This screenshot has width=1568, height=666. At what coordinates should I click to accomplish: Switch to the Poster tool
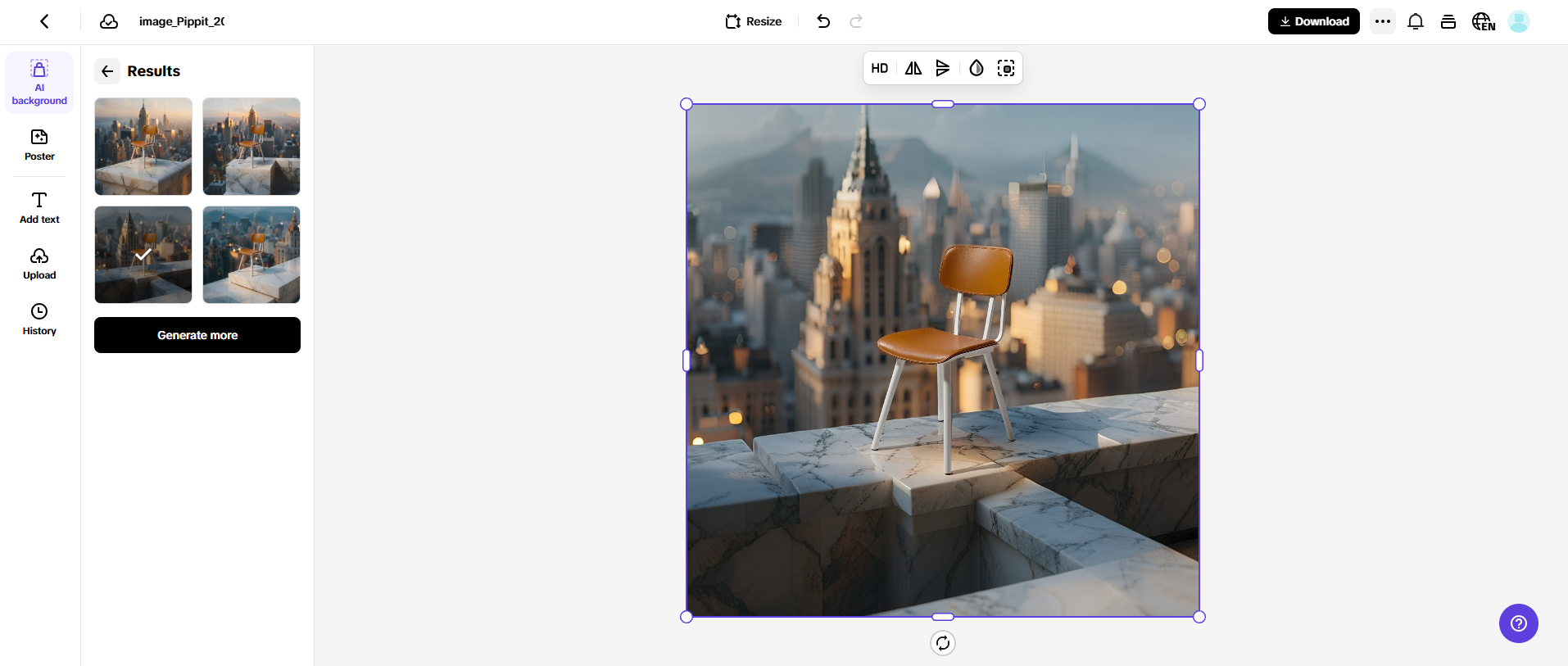39,145
